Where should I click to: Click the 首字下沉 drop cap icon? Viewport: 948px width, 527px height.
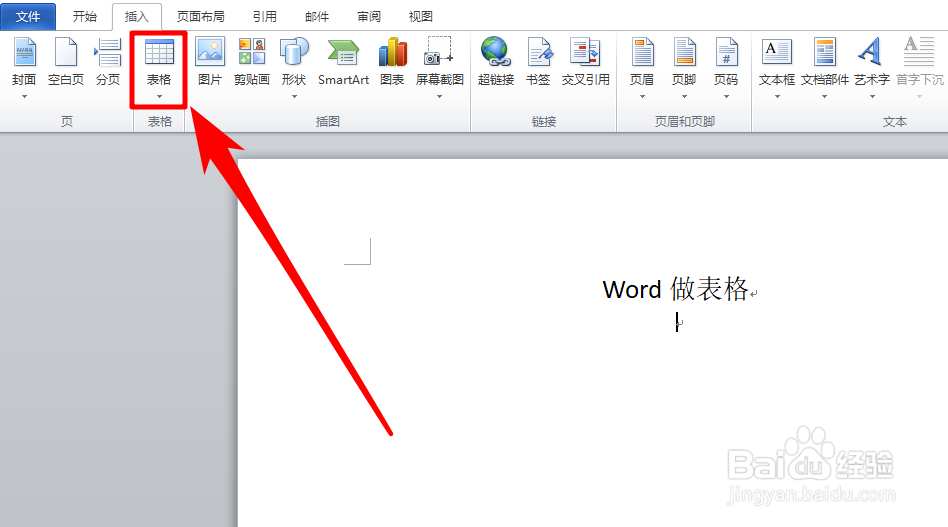(919, 51)
